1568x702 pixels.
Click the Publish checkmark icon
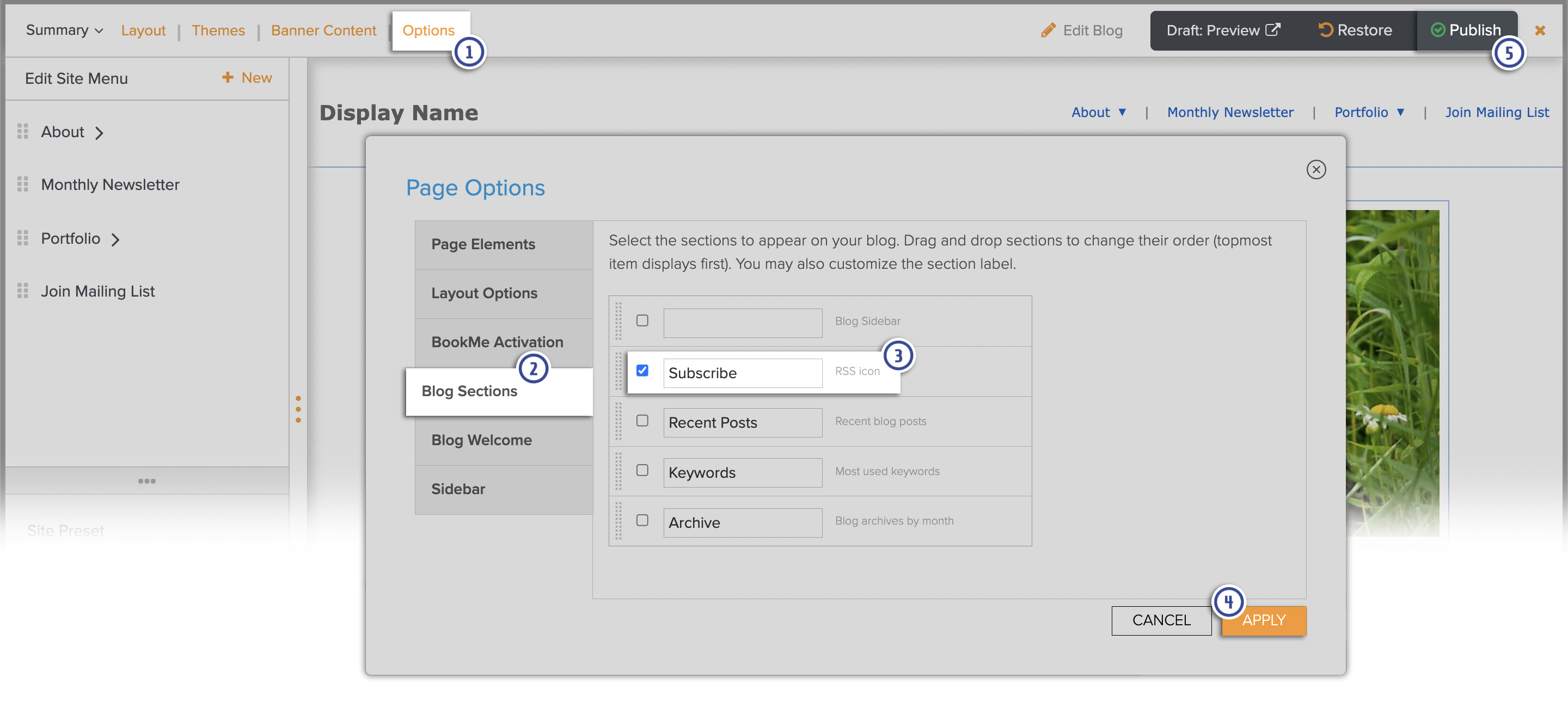(x=1437, y=30)
